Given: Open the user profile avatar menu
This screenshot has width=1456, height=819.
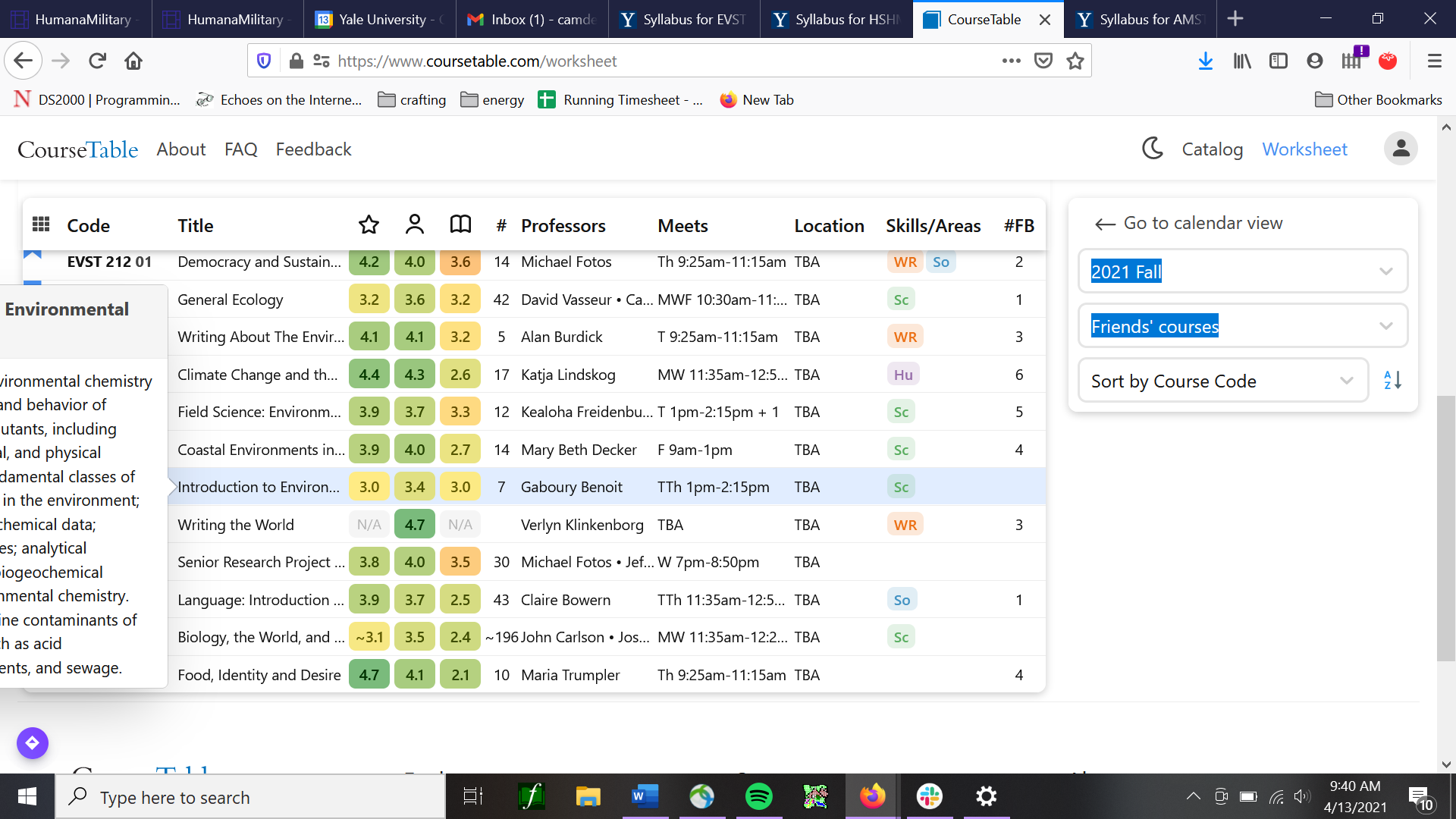Looking at the screenshot, I should [1401, 149].
